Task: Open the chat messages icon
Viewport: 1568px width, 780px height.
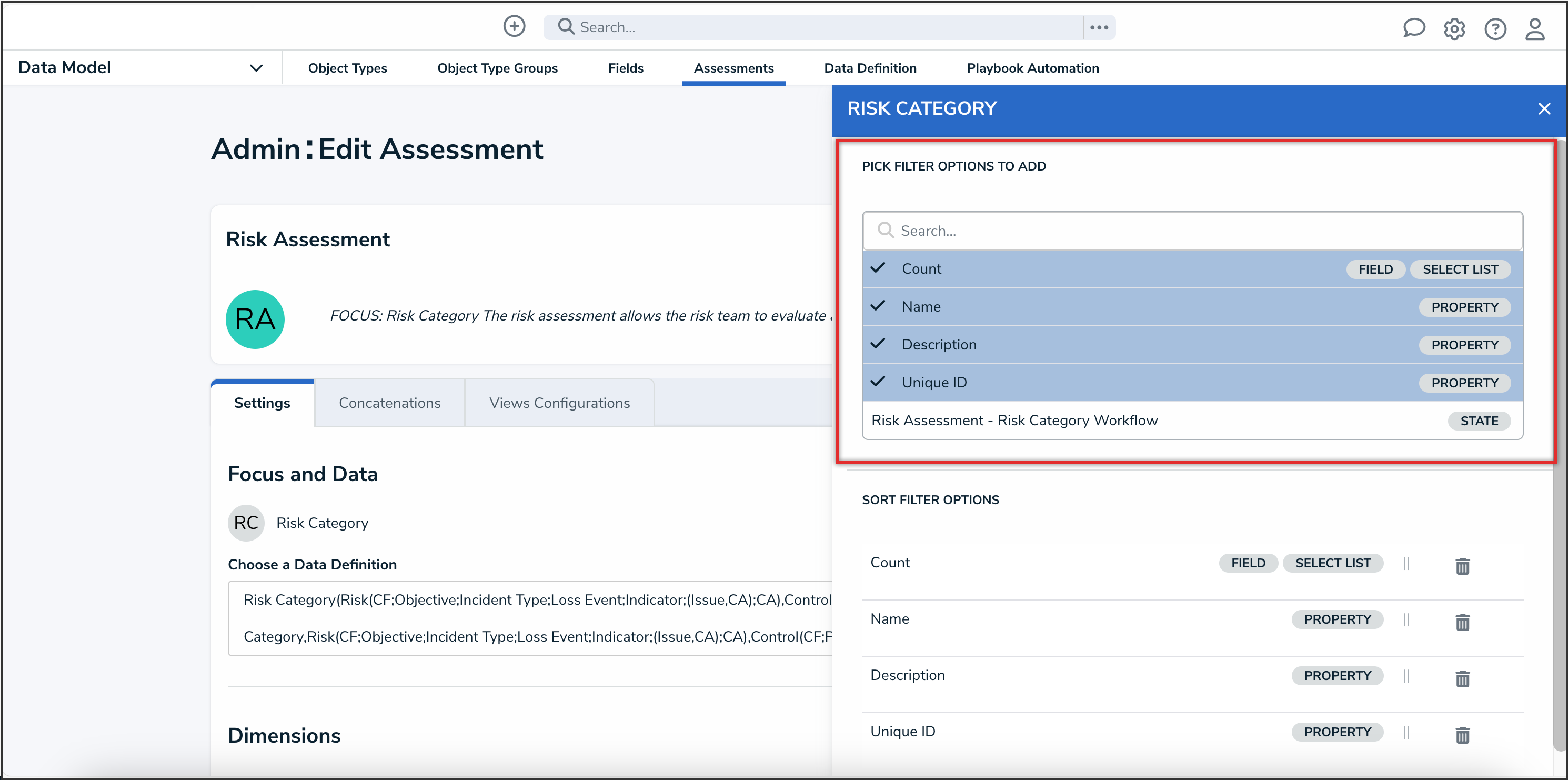Action: [x=1413, y=28]
